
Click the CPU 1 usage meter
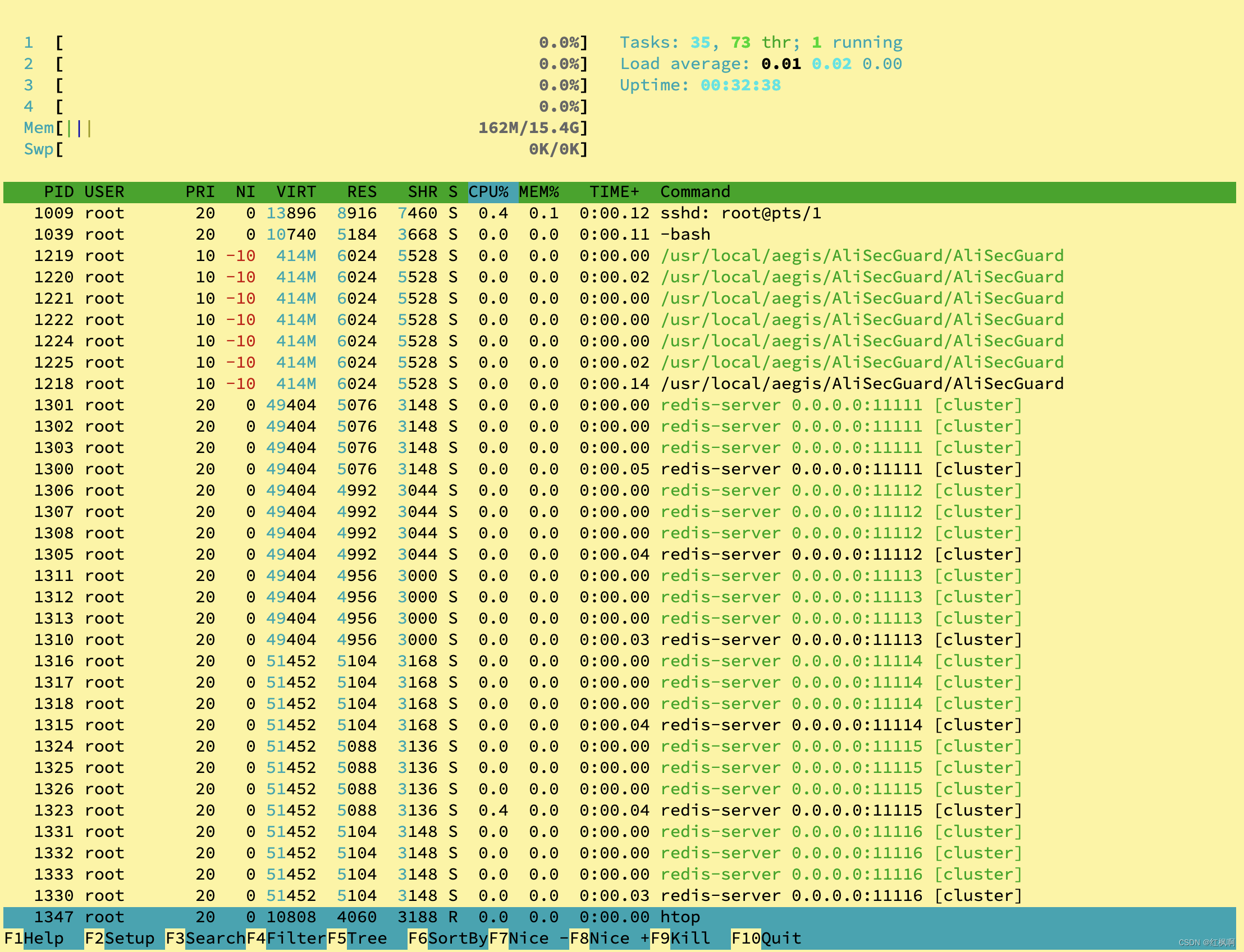305,43
